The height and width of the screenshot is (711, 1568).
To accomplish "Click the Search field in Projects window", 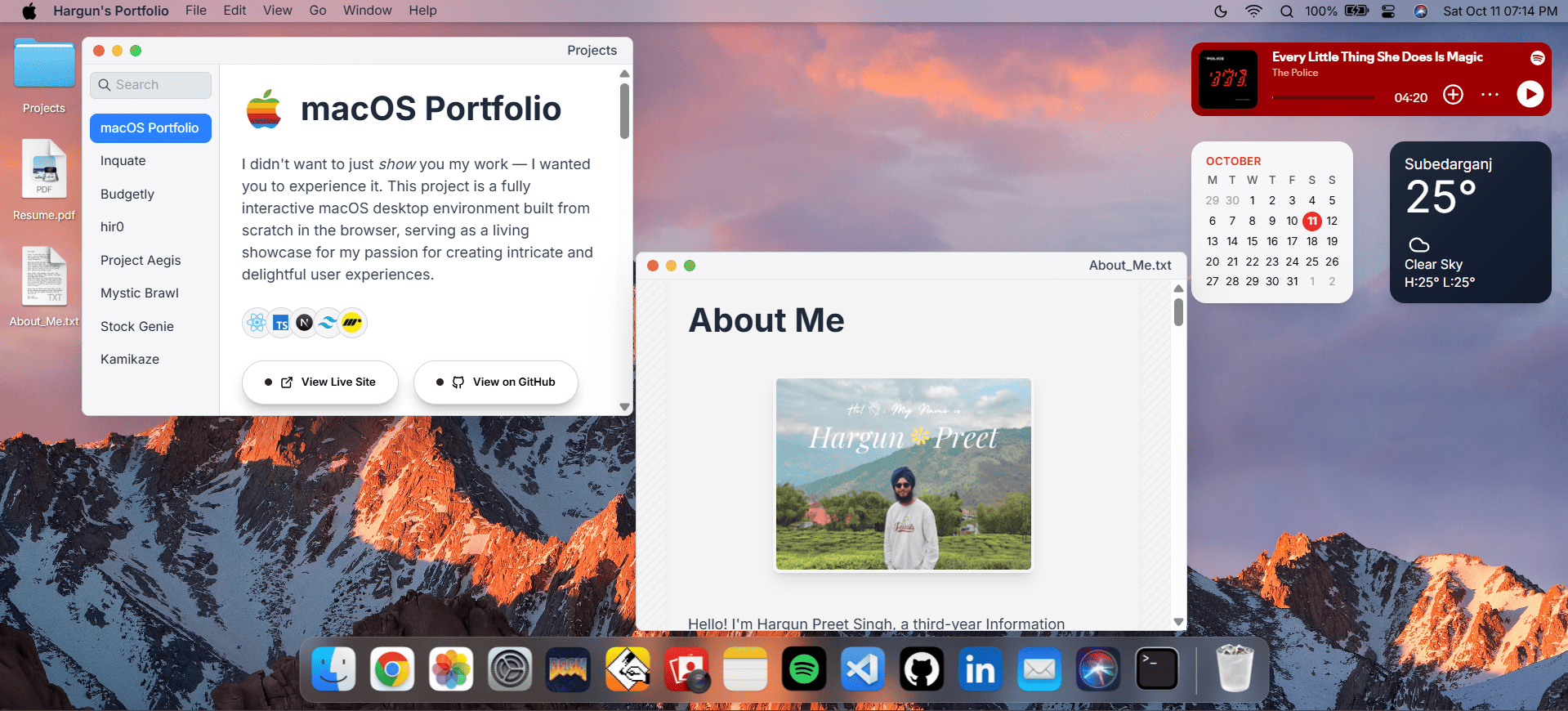I will click(x=151, y=85).
